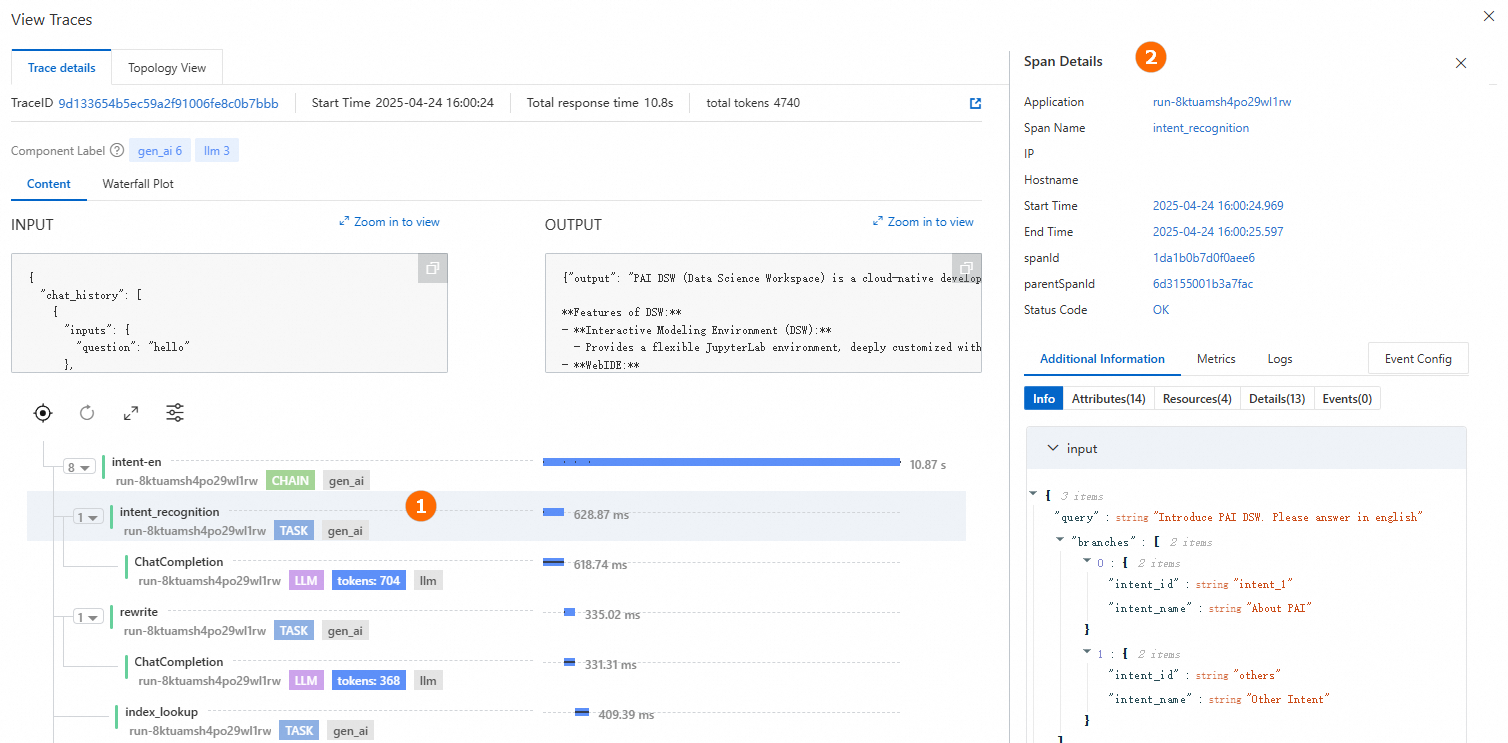Click the rewrite 335.02 ms bar
The height and width of the screenshot is (743, 1508).
tap(569, 612)
